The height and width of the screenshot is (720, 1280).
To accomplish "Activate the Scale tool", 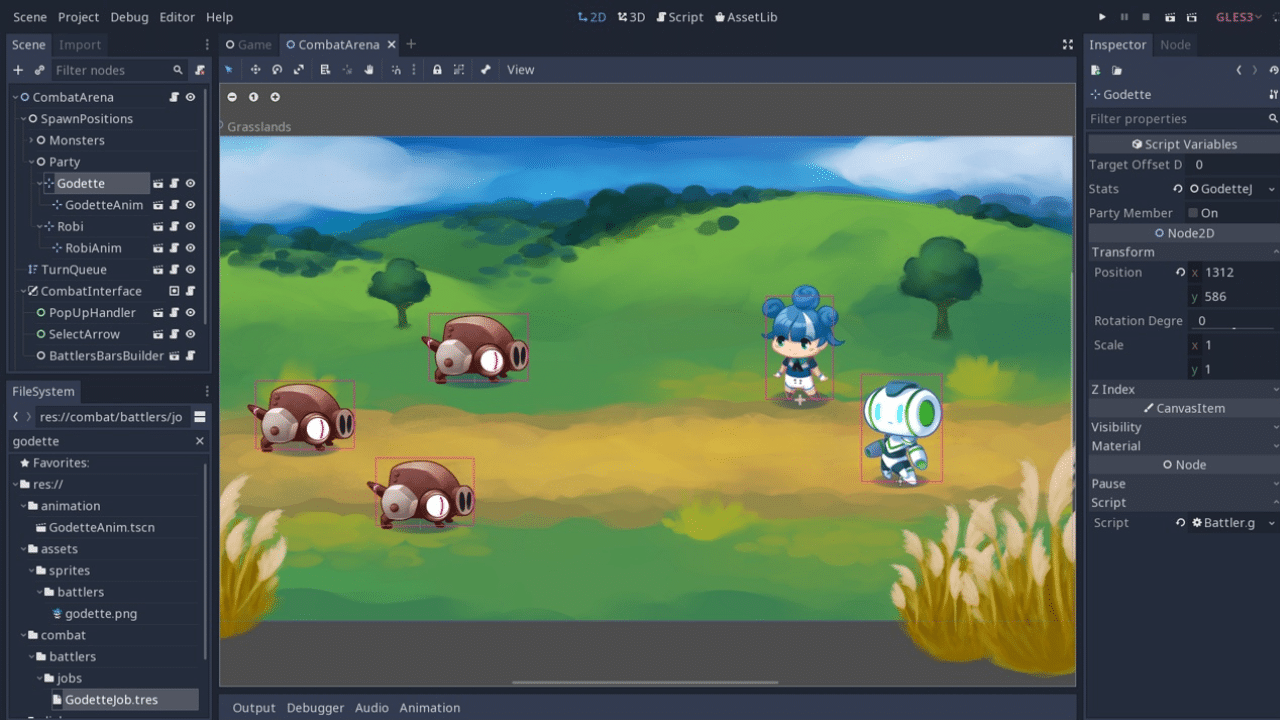I will pyautogui.click(x=299, y=69).
